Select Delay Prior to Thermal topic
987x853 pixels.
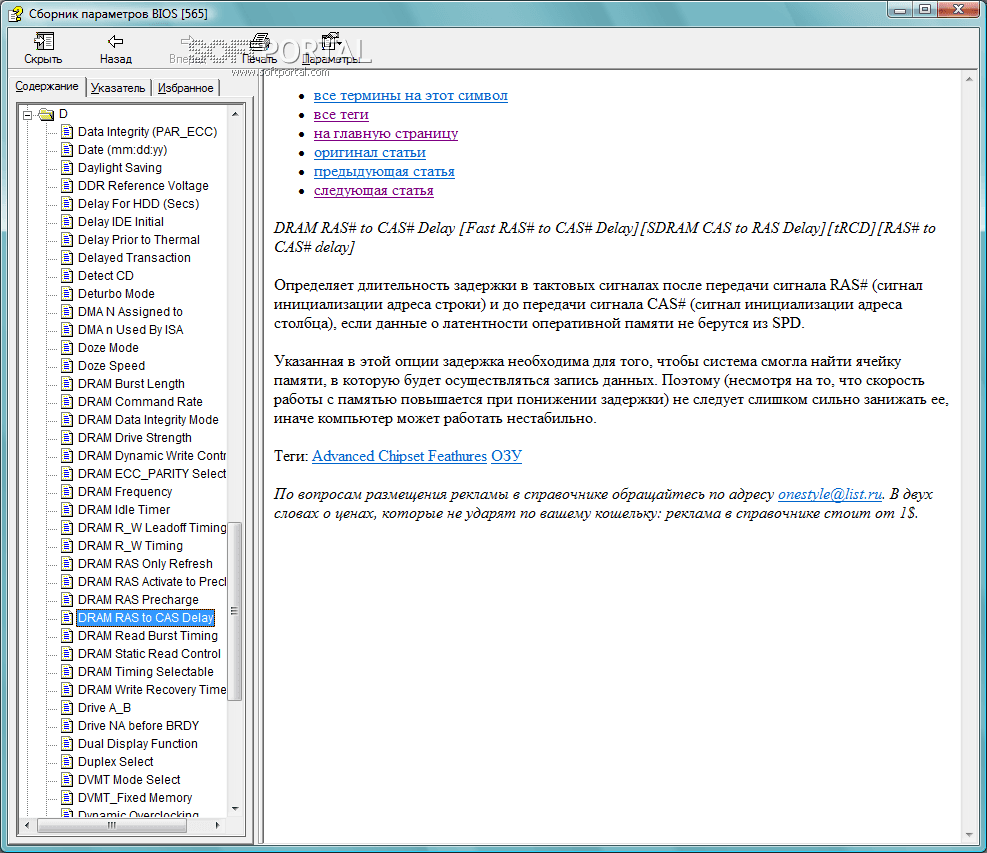(138, 240)
